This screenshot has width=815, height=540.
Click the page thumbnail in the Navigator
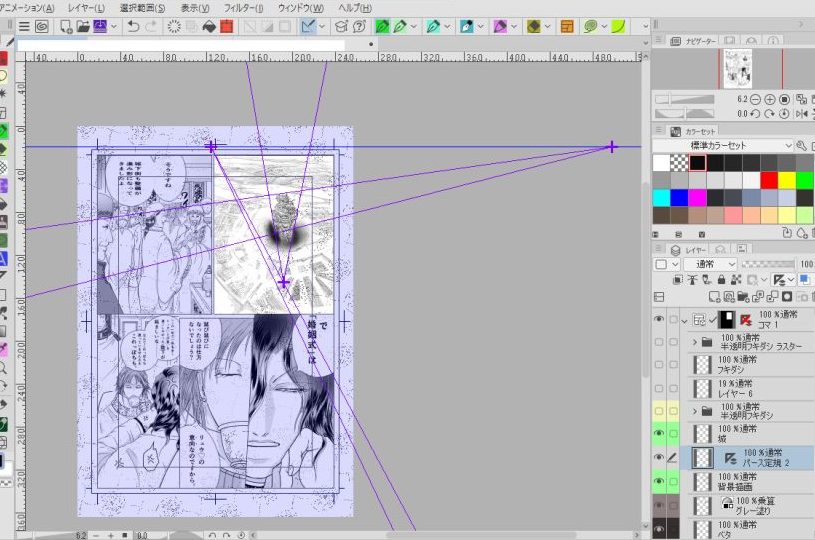[x=736, y=68]
